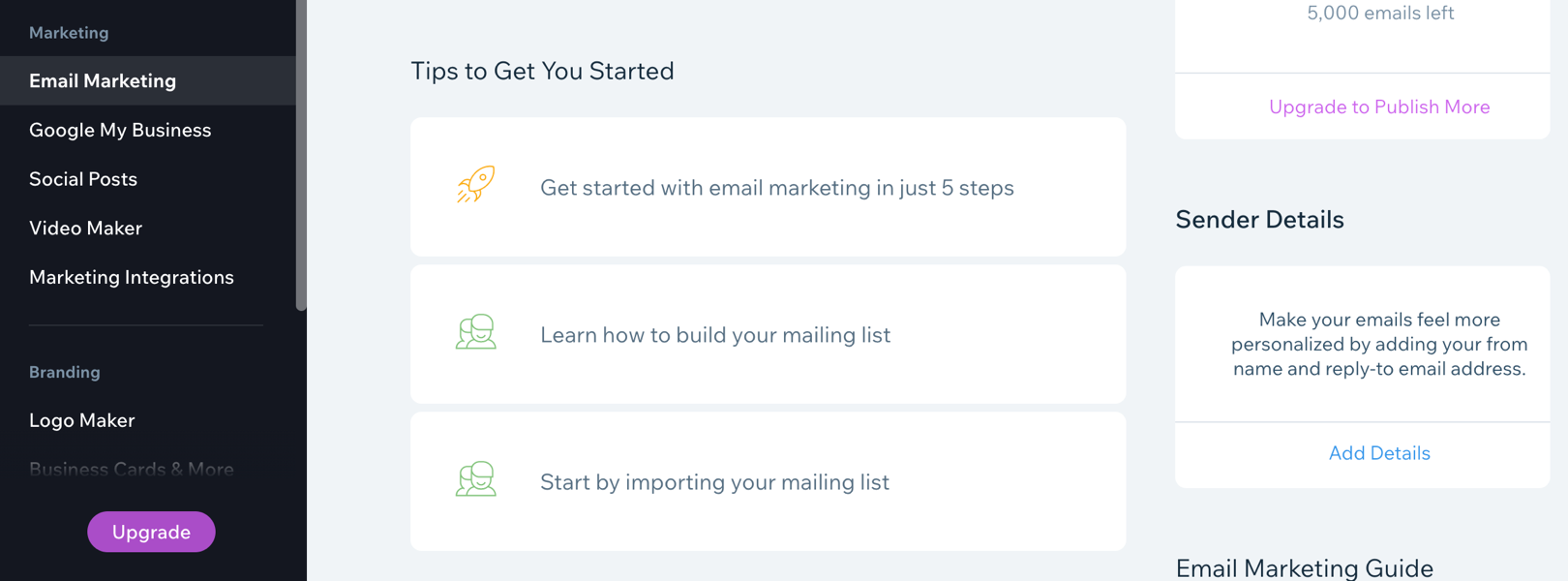Open the 5 steps email marketing tip
Viewport: 1568px width, 581px height.
[x=776, y=188]
